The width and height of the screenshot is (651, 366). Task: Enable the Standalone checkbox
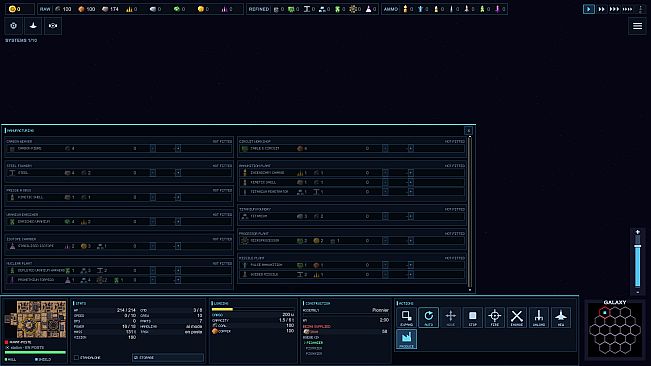pyautogui.click(x=76, y=357)
